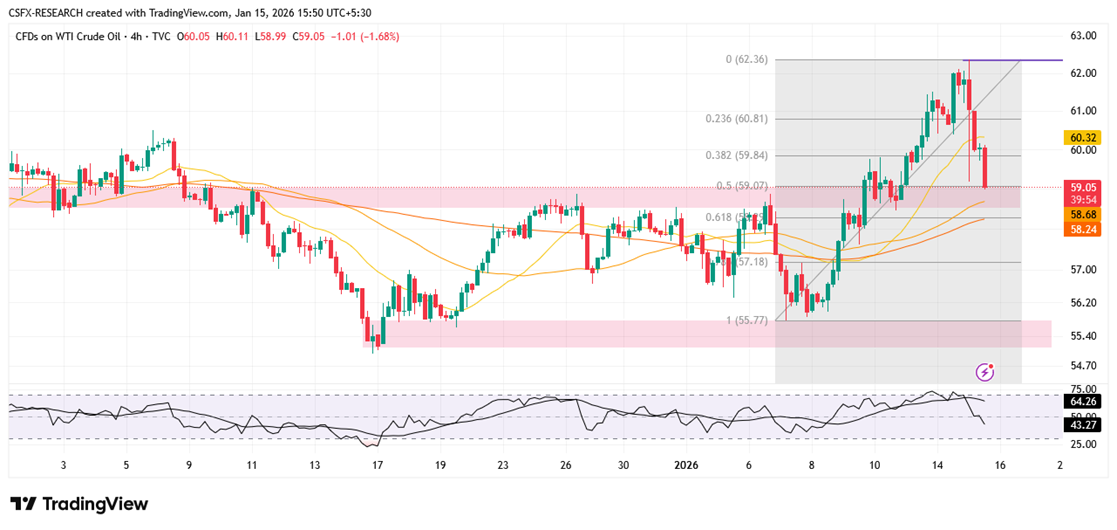
Task: Click the 58.24 moving average price label
Action: [1083, 229]
